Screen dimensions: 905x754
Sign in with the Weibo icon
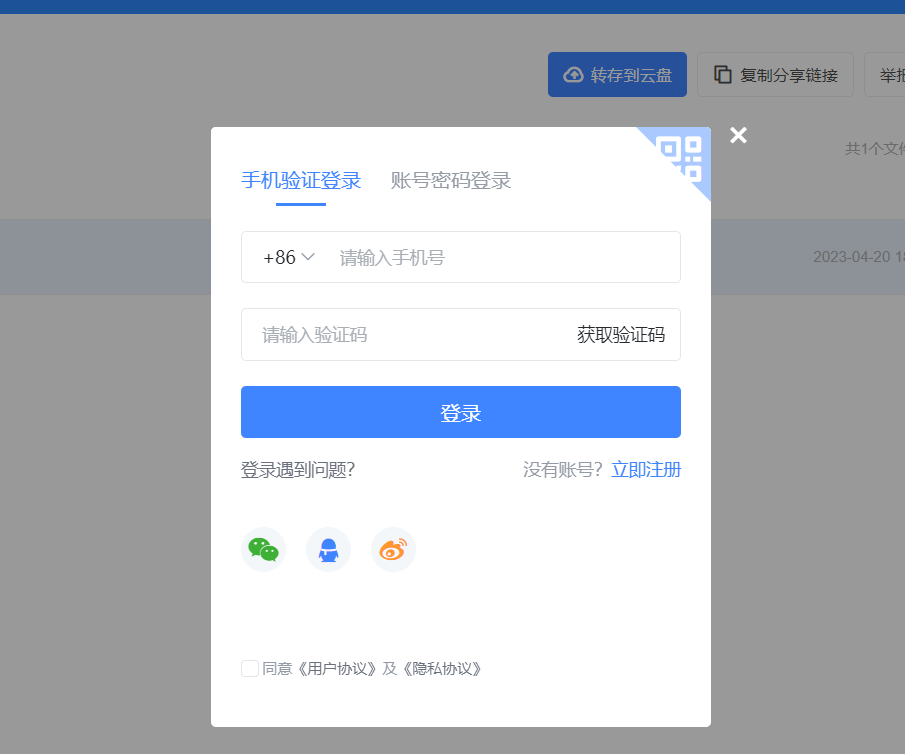(392, 549)
